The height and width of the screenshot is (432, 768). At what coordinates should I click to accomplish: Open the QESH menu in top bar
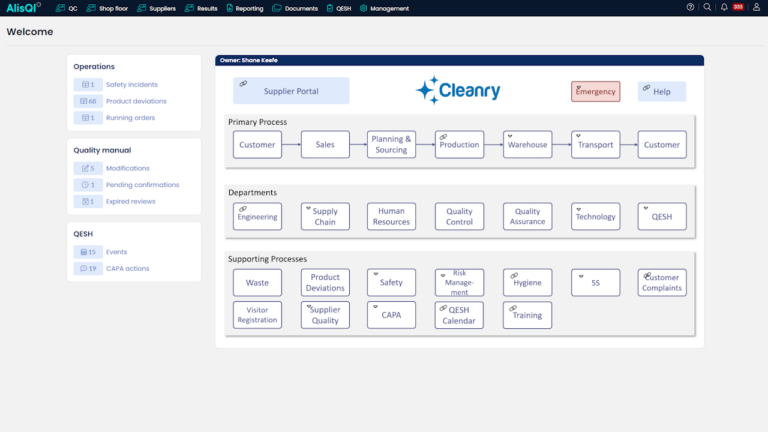pyautogui.click(x=339, y=8)
